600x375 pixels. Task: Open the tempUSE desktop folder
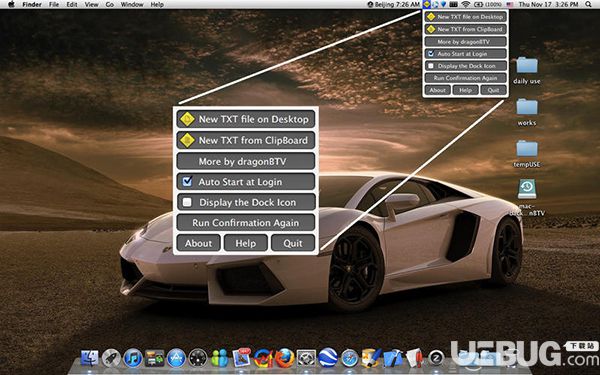(527, 148)
